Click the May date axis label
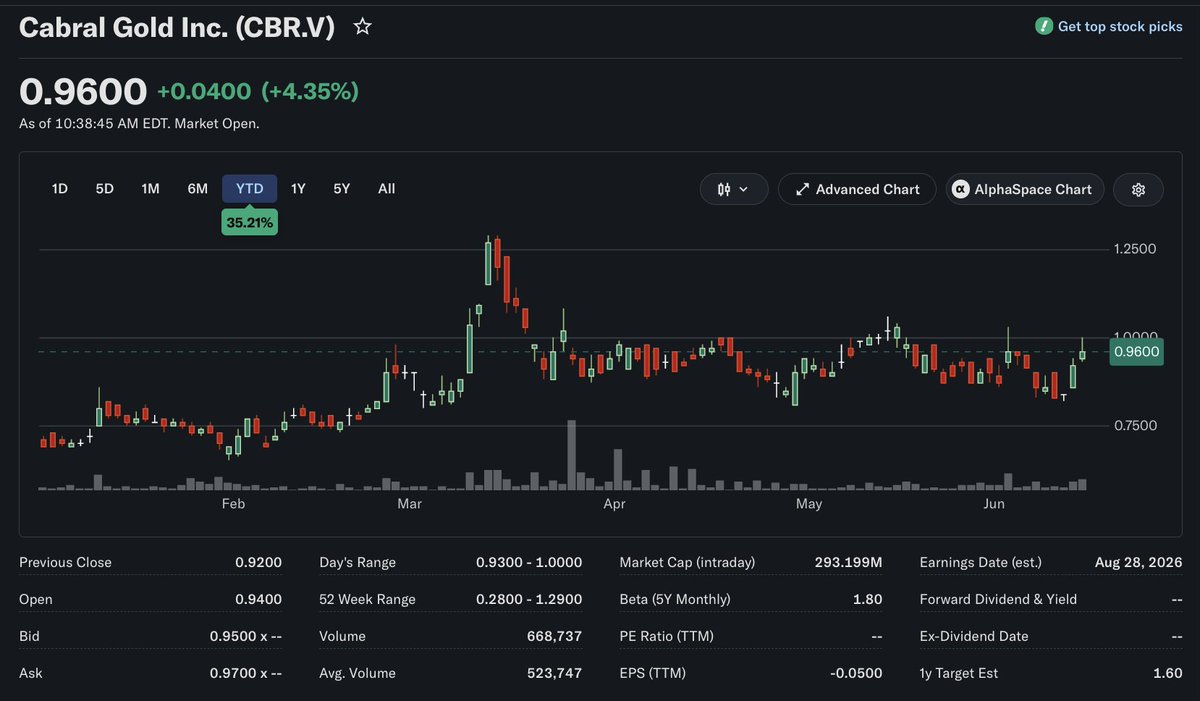 [x=809, y=504]
